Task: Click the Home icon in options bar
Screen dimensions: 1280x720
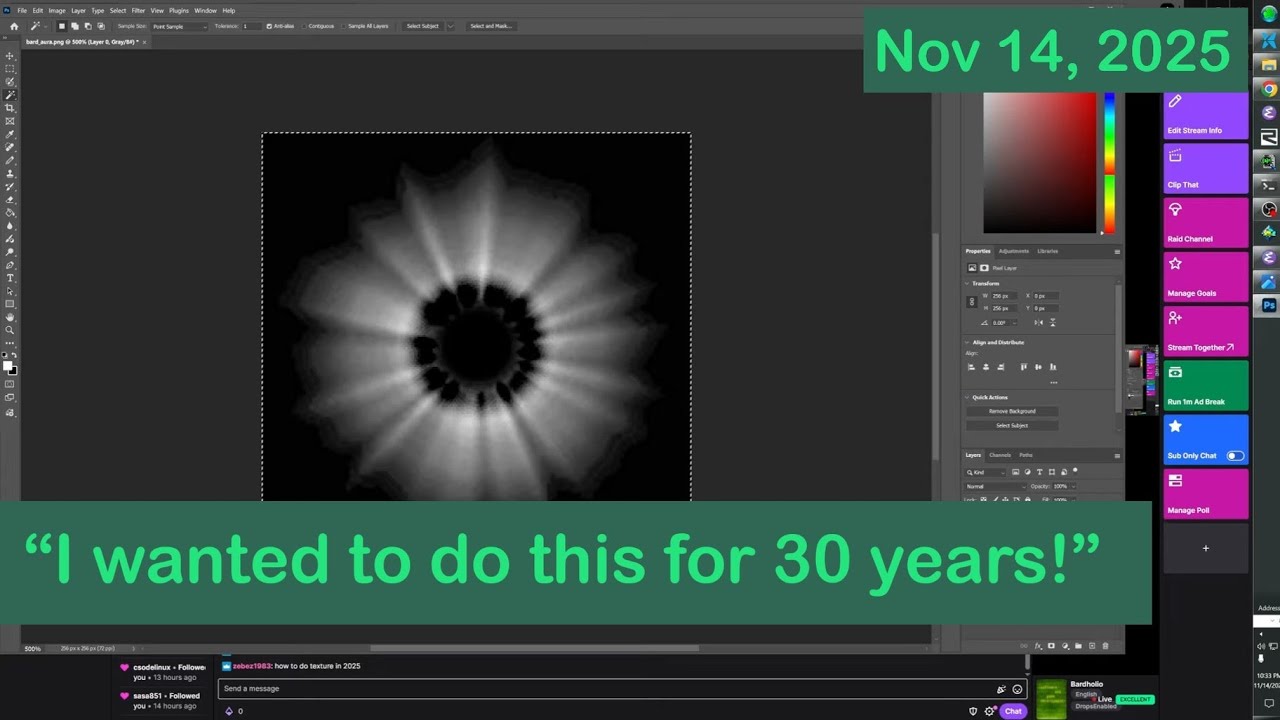Action: pos(14,26)
